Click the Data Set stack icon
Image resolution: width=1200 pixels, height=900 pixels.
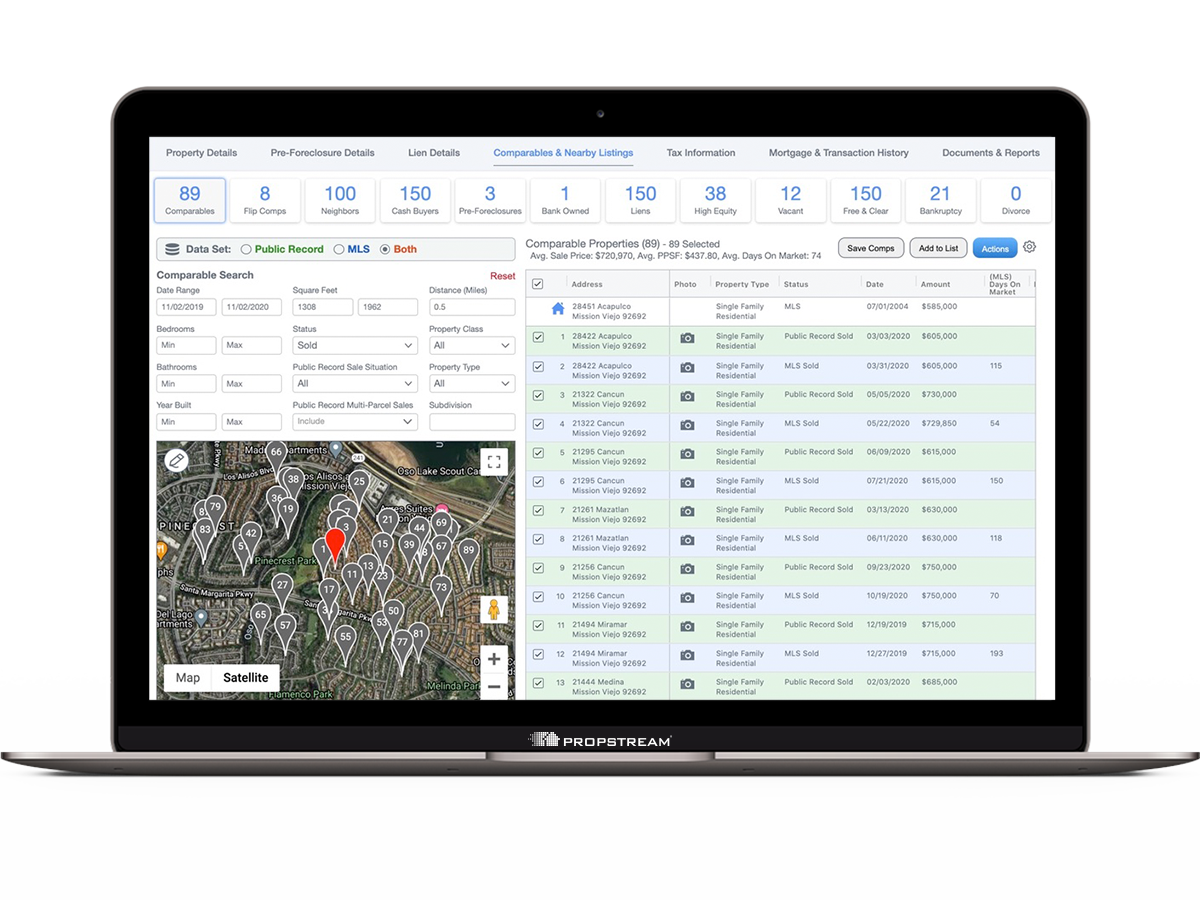170,249
